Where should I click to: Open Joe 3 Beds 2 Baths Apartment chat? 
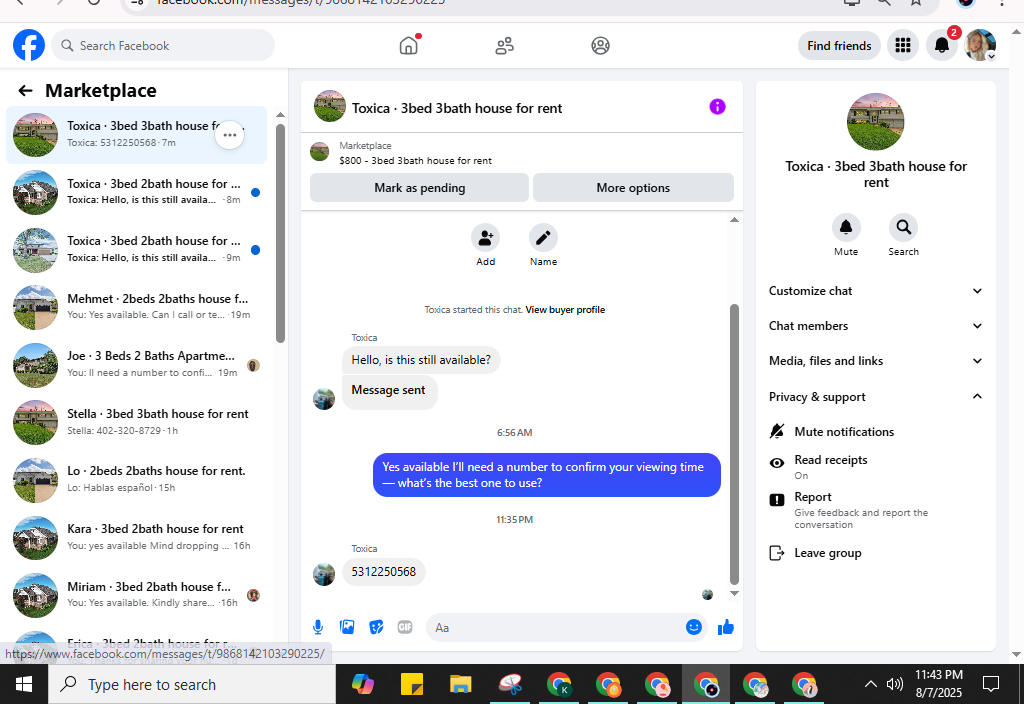point(136,365)
